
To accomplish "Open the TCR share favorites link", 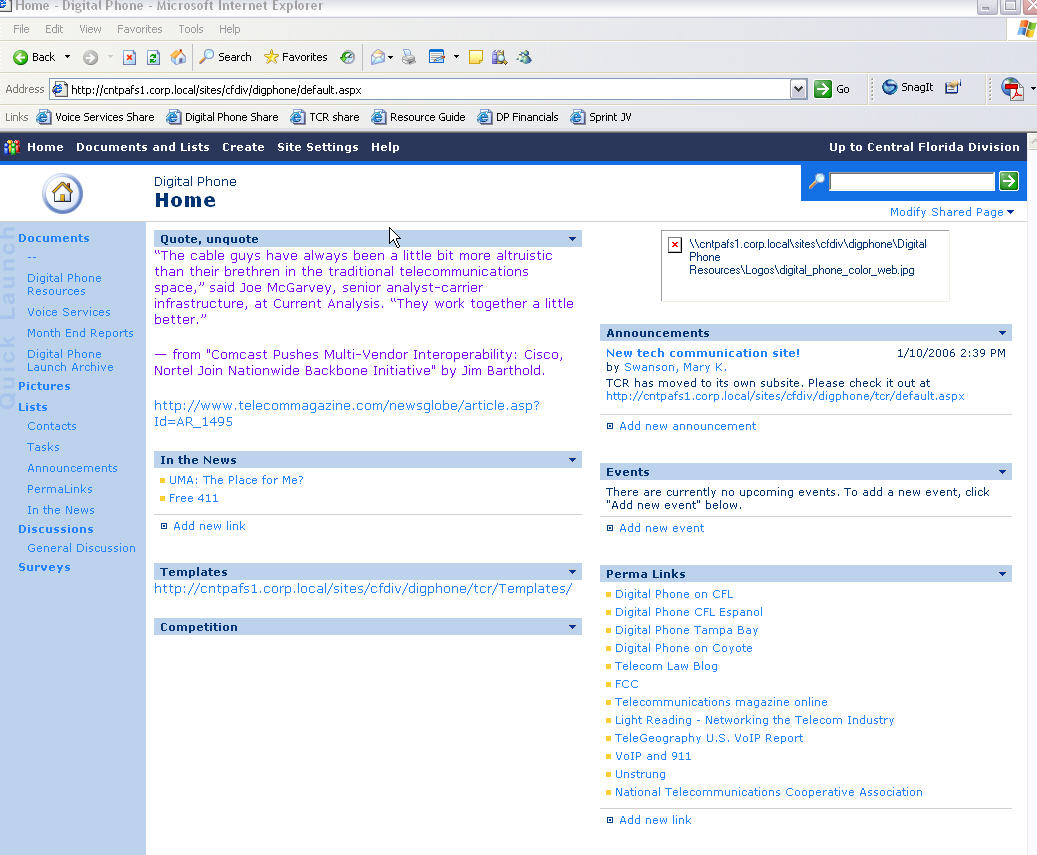I will click(325, 117).
